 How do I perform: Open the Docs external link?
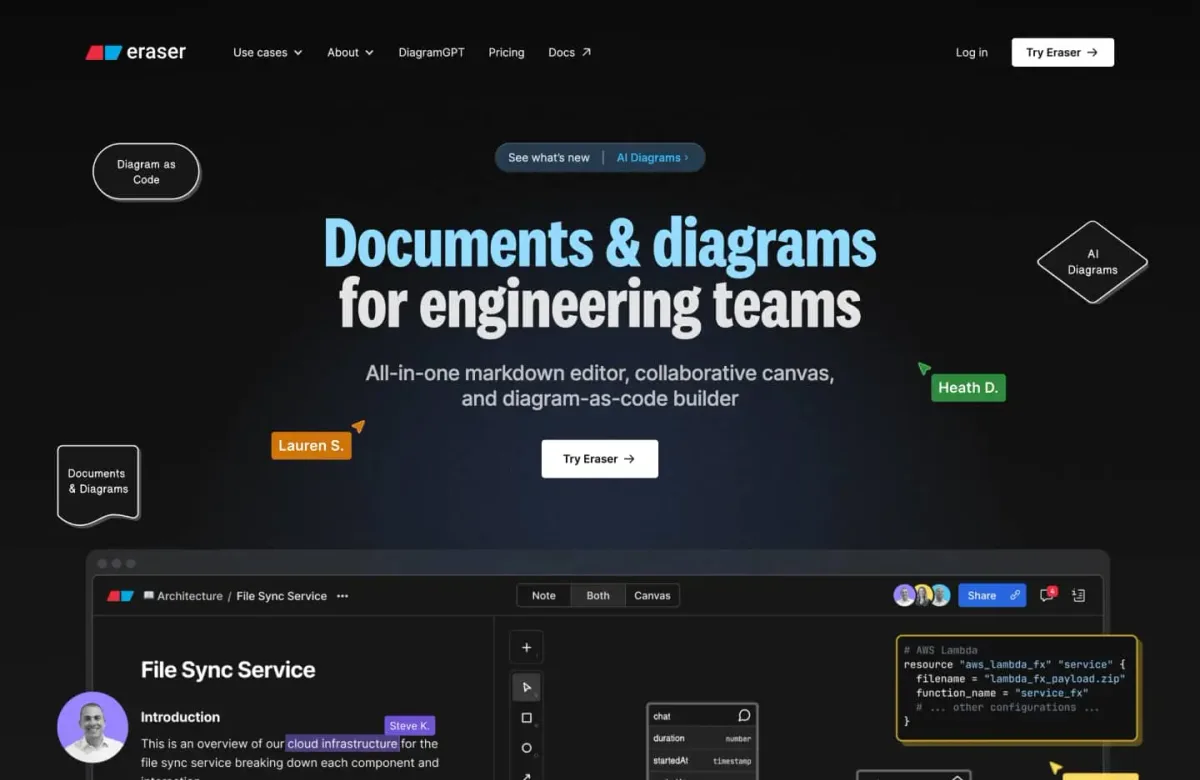pos(570,52)
